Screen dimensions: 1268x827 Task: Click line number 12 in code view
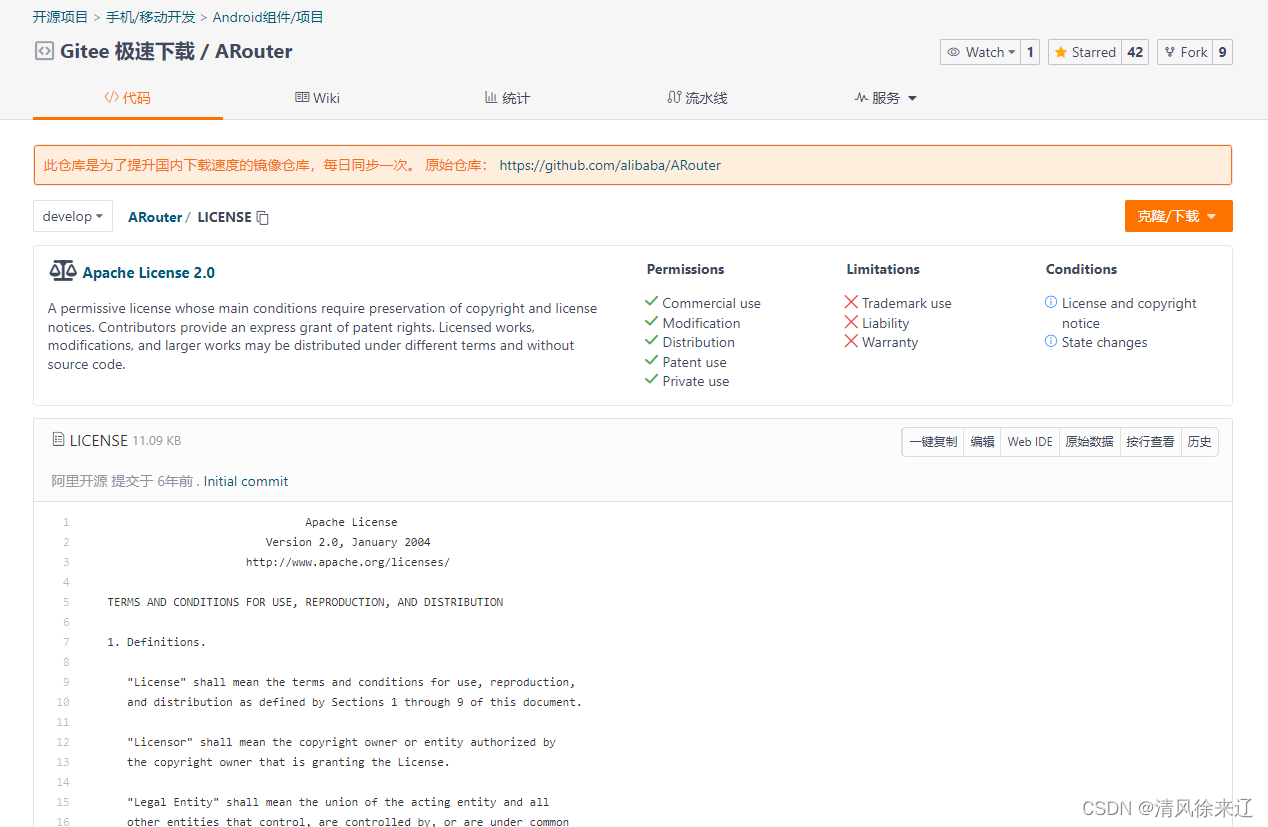(64, 742)
